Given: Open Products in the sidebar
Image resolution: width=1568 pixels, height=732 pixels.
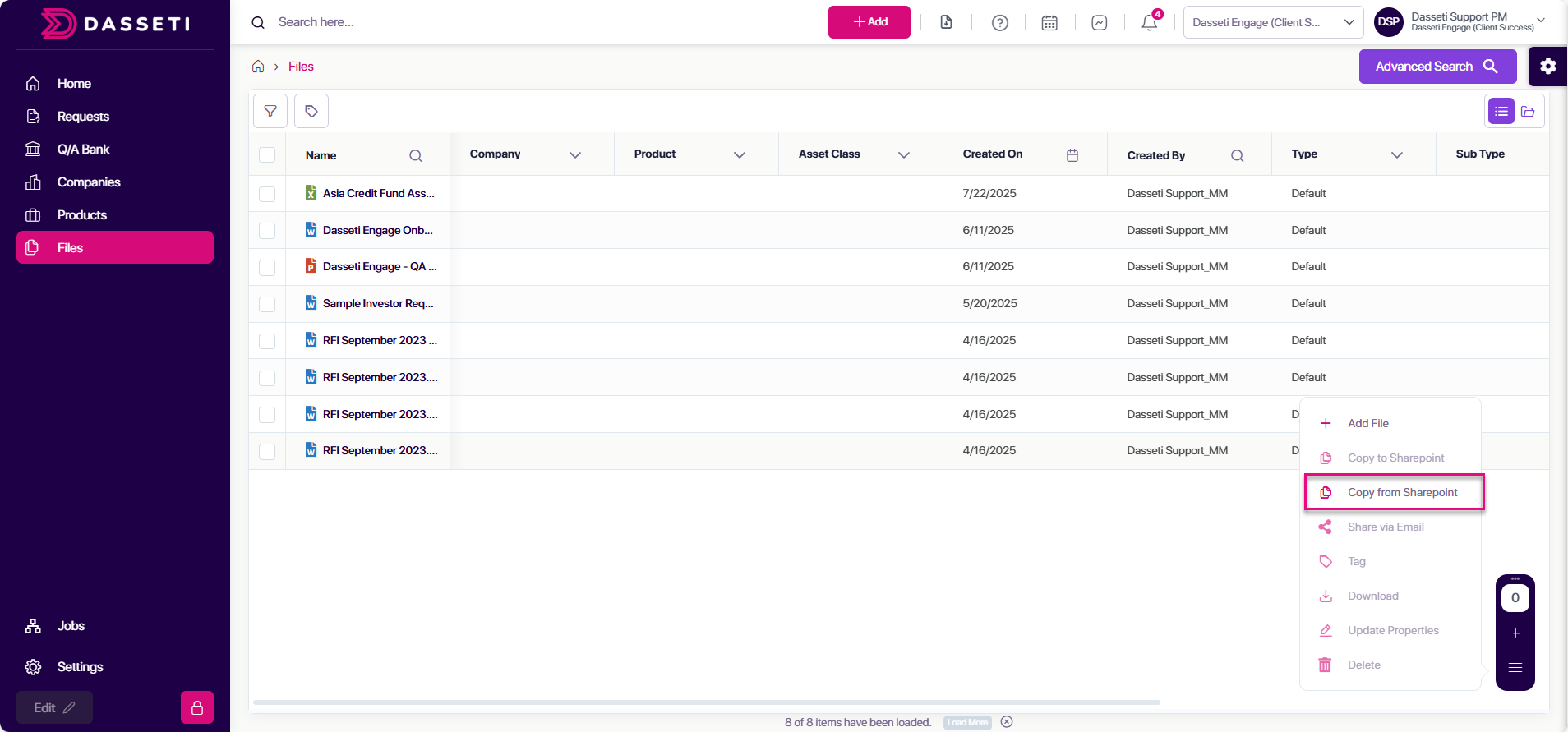Looking at the screenshot, I should coord(115,214).
